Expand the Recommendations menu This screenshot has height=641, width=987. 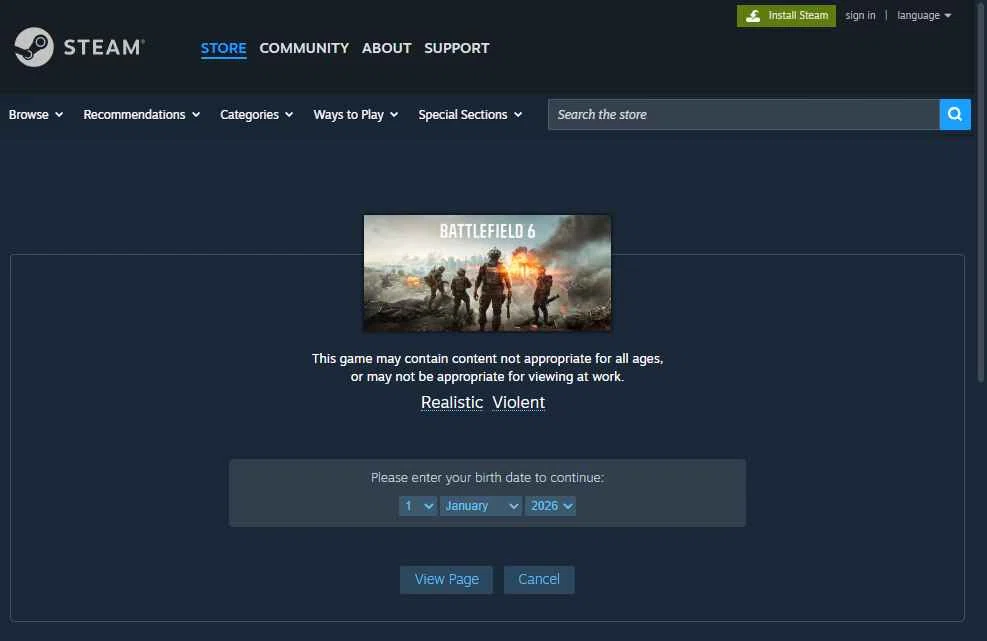tap(142, 115)
